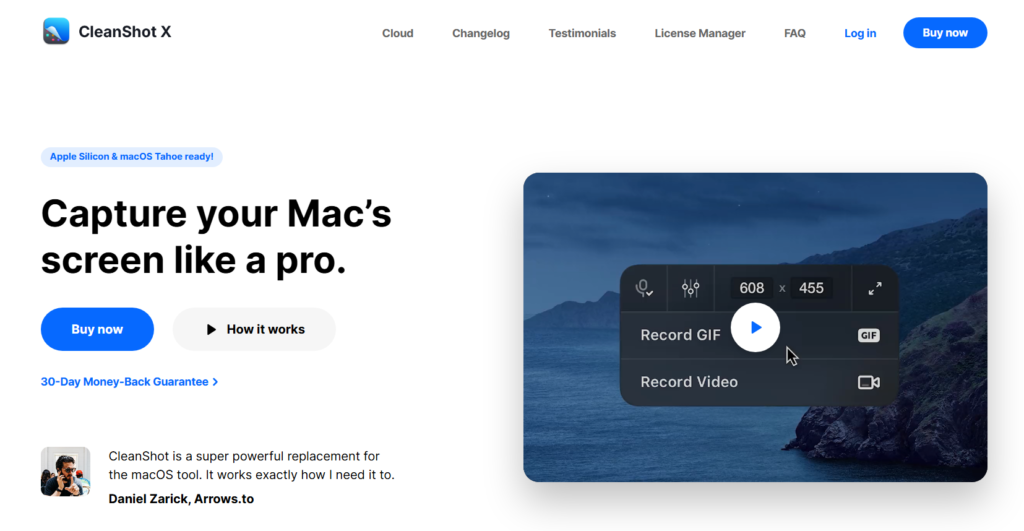Open the FAQ page
The width and height of the screenshot is (1024, 531).
[x=795, y=33]
